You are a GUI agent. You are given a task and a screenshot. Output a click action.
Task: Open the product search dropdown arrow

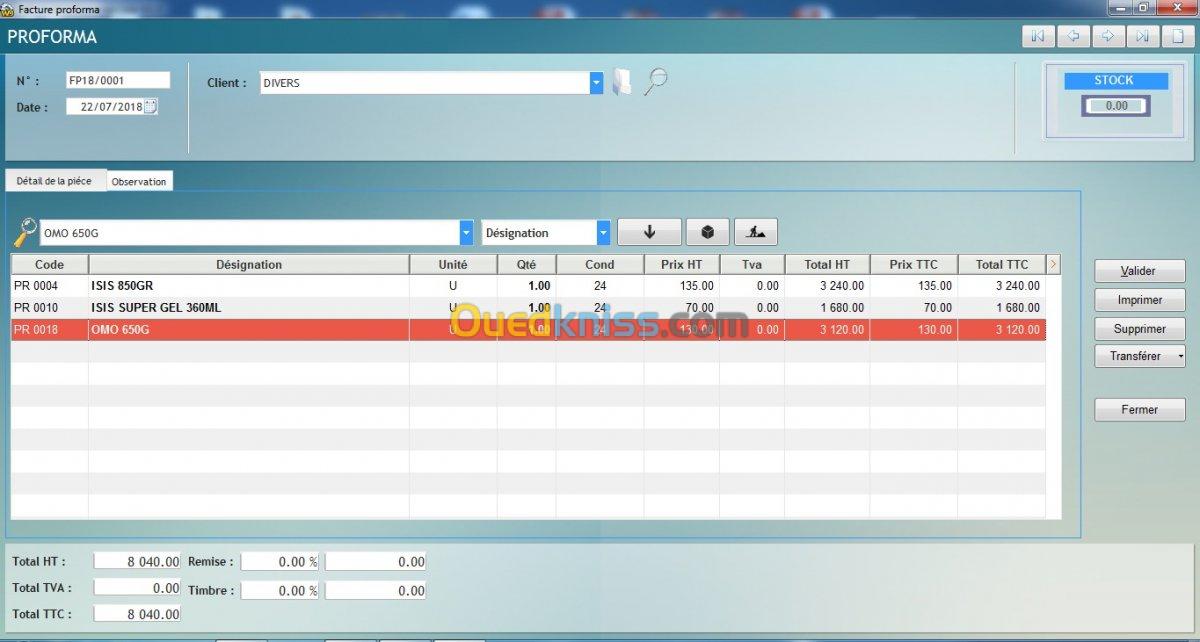[x=466, y=233]
